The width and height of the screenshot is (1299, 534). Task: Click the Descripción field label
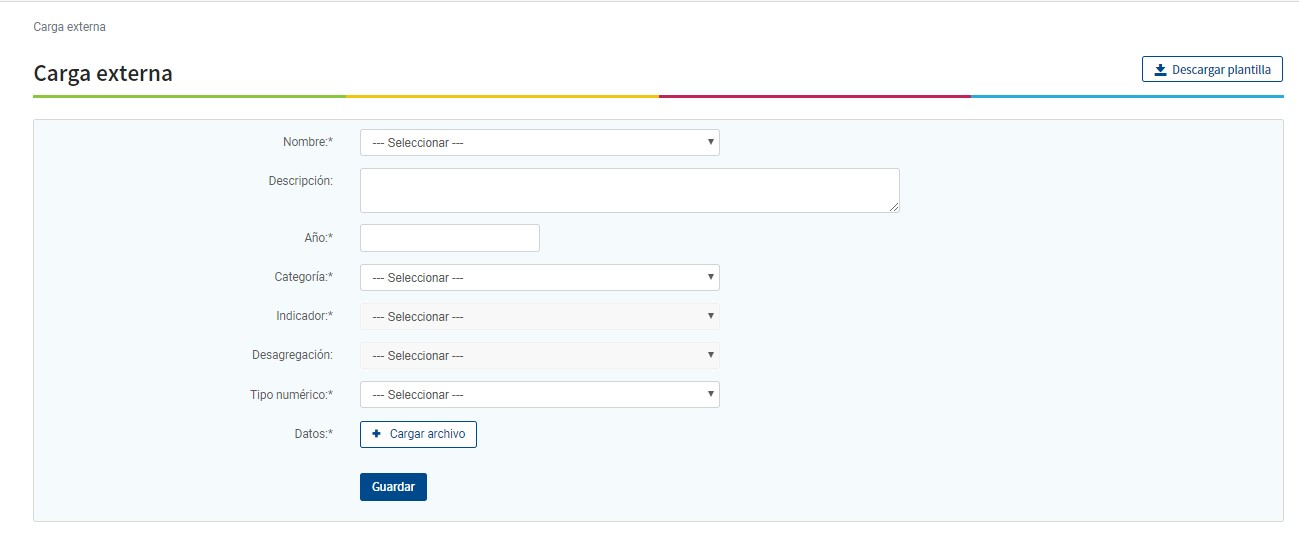(300, 181)
